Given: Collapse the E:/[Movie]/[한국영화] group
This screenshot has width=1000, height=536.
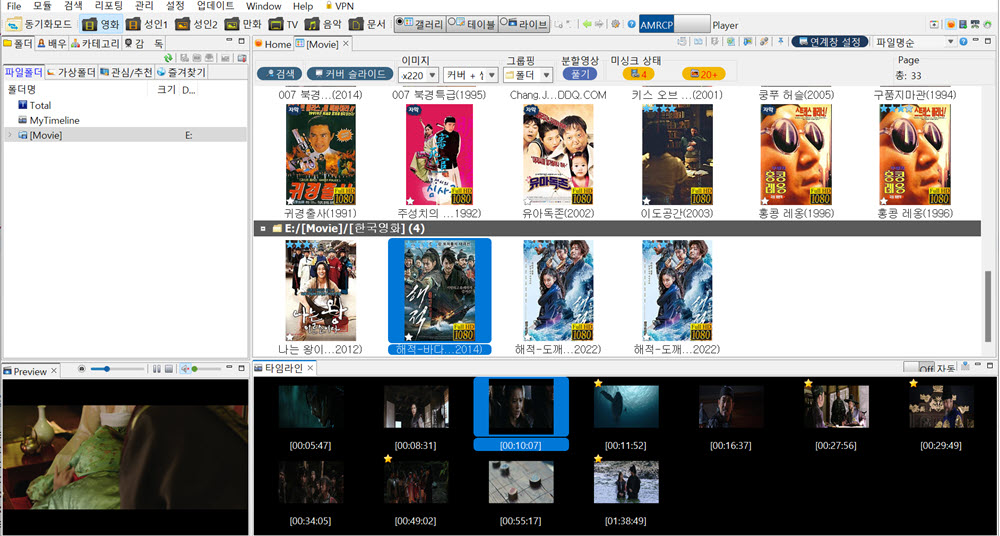Looking at the screenshot, I should pos(262,228).
